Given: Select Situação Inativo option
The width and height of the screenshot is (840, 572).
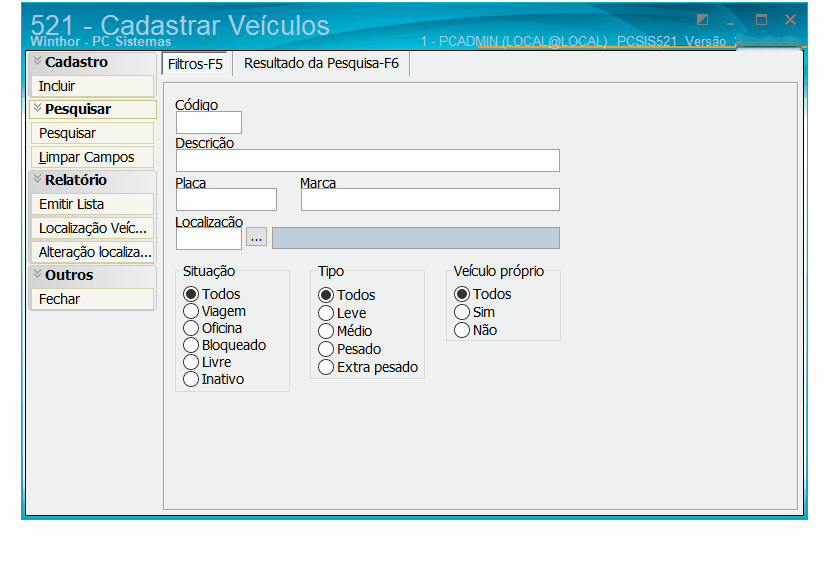Looking at the screenshot, I should click(x=191, y=380).
